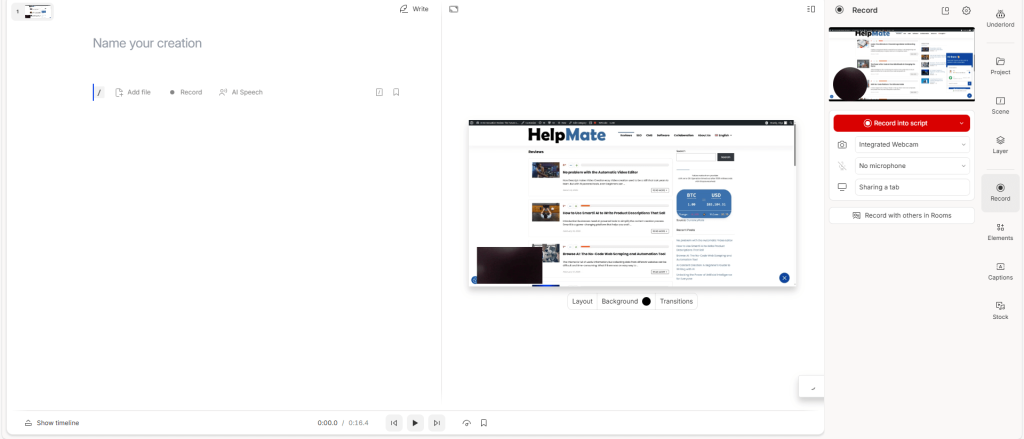Expand the Record into script options arrow
The image size is (1024, 439).
(962, 123)
